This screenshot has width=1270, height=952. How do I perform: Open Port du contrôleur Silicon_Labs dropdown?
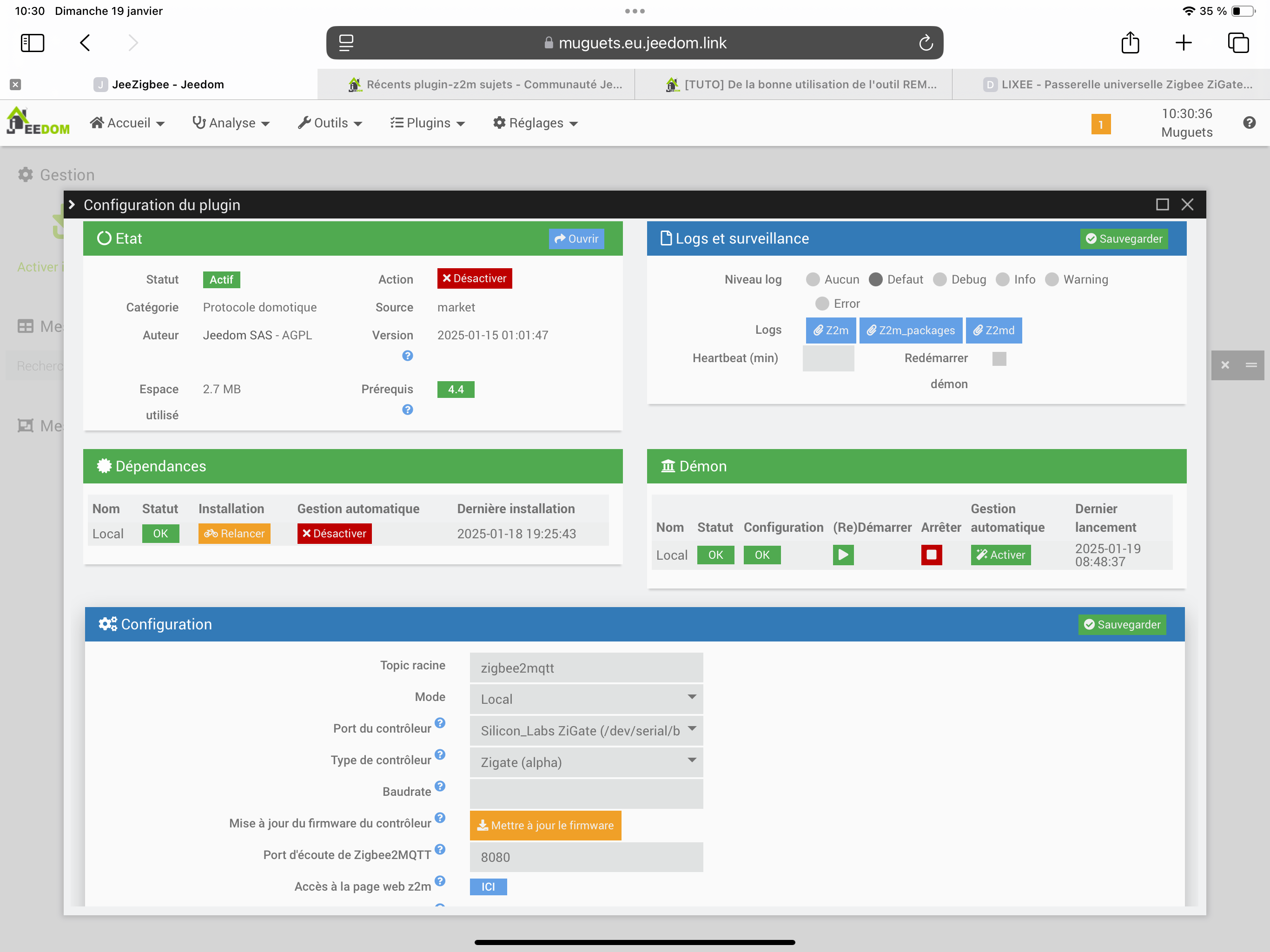click(586, 730)
